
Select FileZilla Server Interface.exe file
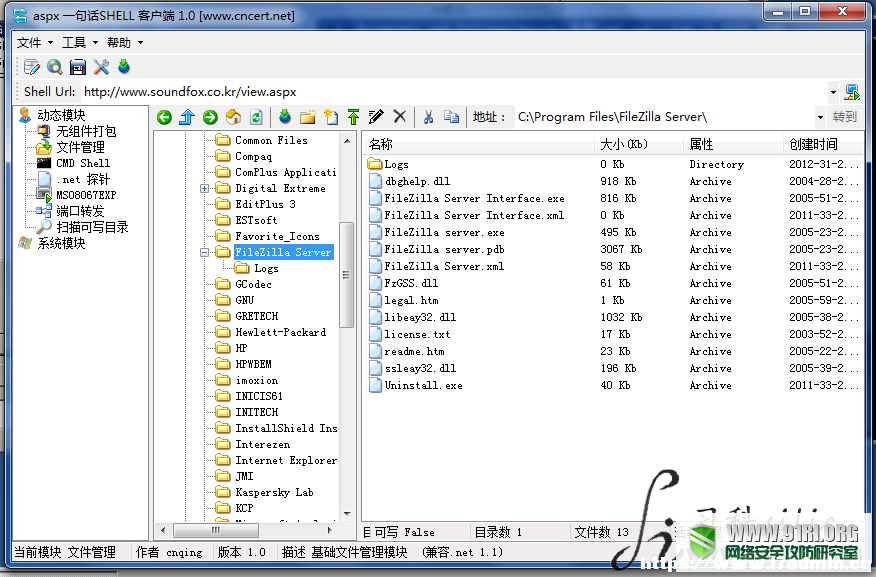[x=474, y=198]
